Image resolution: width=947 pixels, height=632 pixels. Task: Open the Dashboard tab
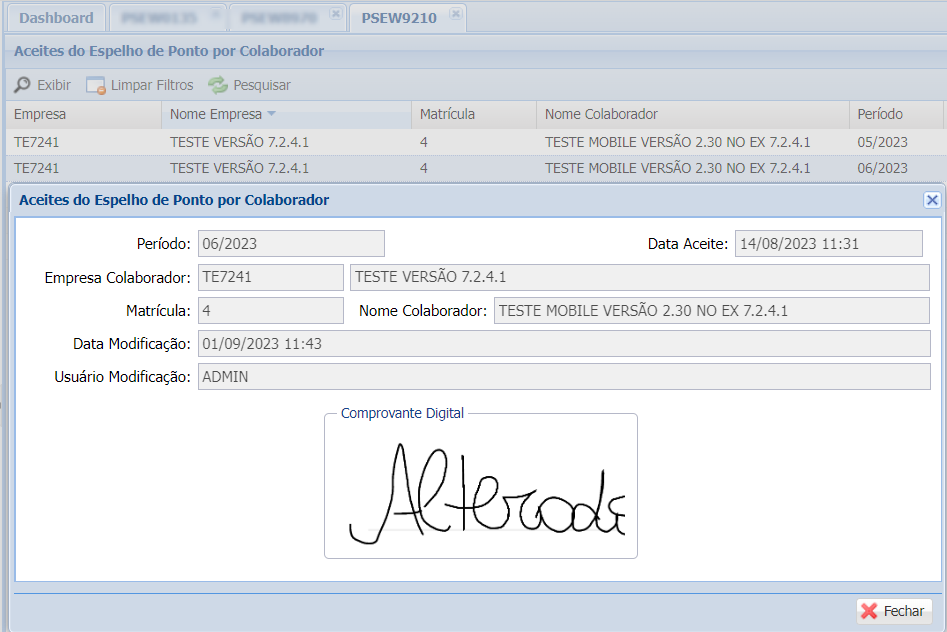(x=56, y=18)
